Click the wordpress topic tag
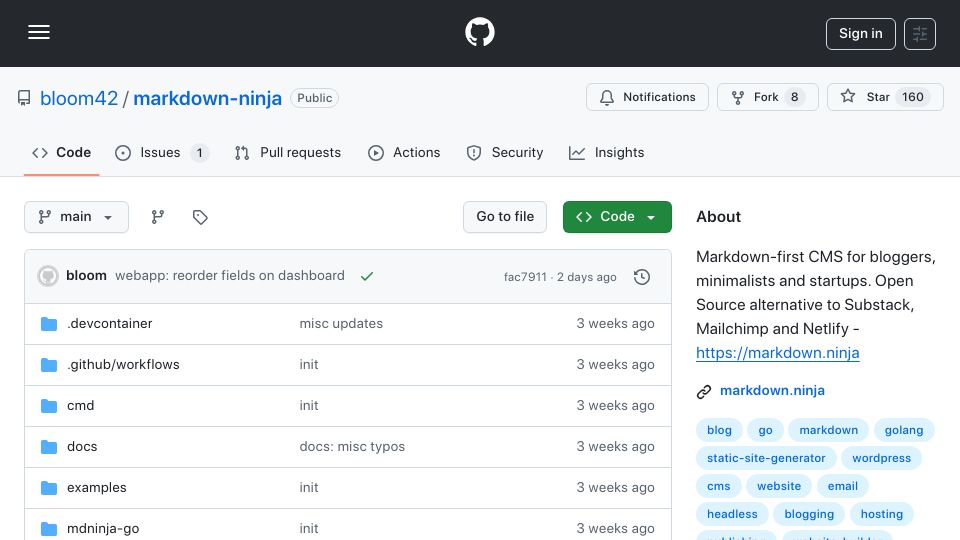This screenshot has height=540, width=960. click(x=881, y=458)
